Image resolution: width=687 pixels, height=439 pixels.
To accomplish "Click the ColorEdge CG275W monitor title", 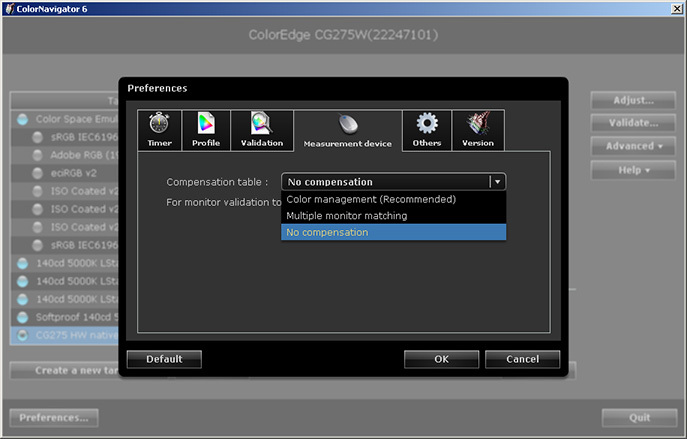I will [x=343, y=35].
